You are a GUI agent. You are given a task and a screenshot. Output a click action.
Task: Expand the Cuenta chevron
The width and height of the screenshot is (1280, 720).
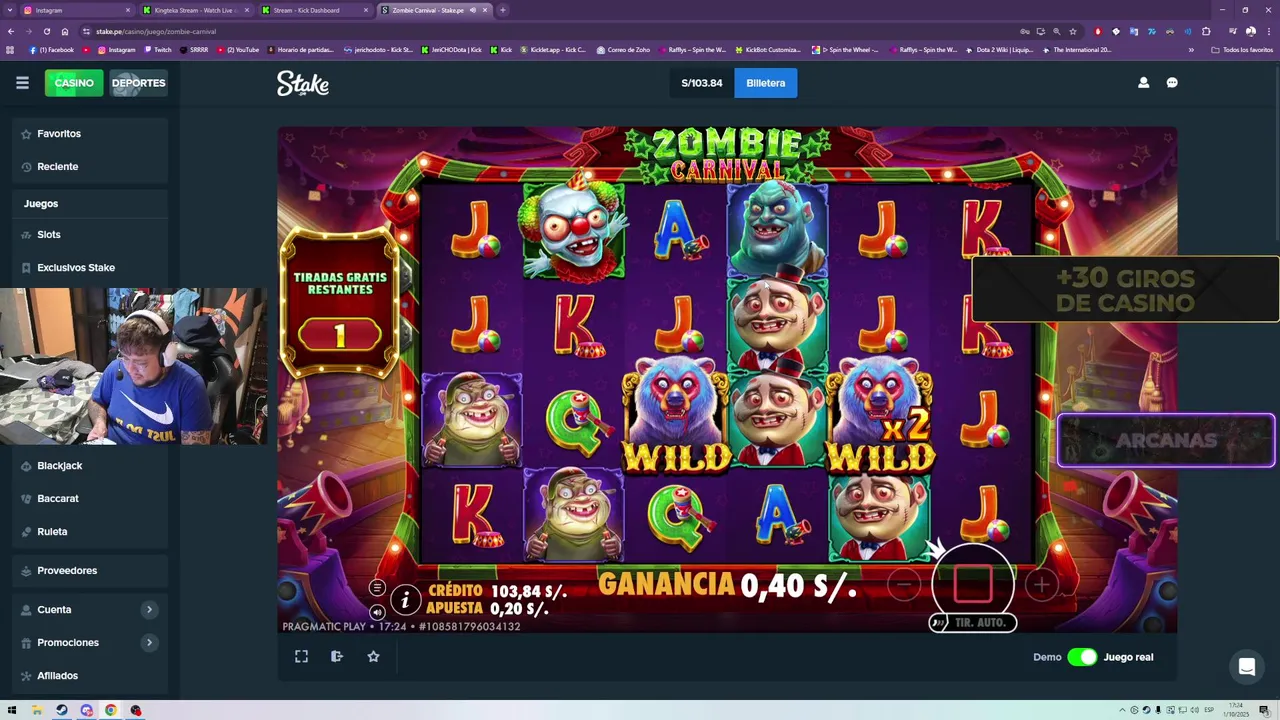pyautogui.click(x=149, y=609)
